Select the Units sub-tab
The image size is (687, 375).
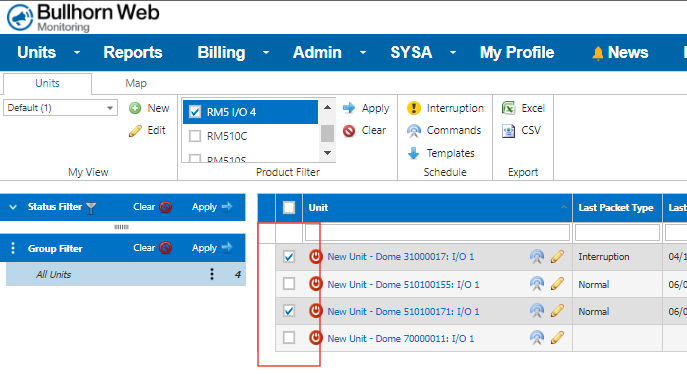coord(47,83)
